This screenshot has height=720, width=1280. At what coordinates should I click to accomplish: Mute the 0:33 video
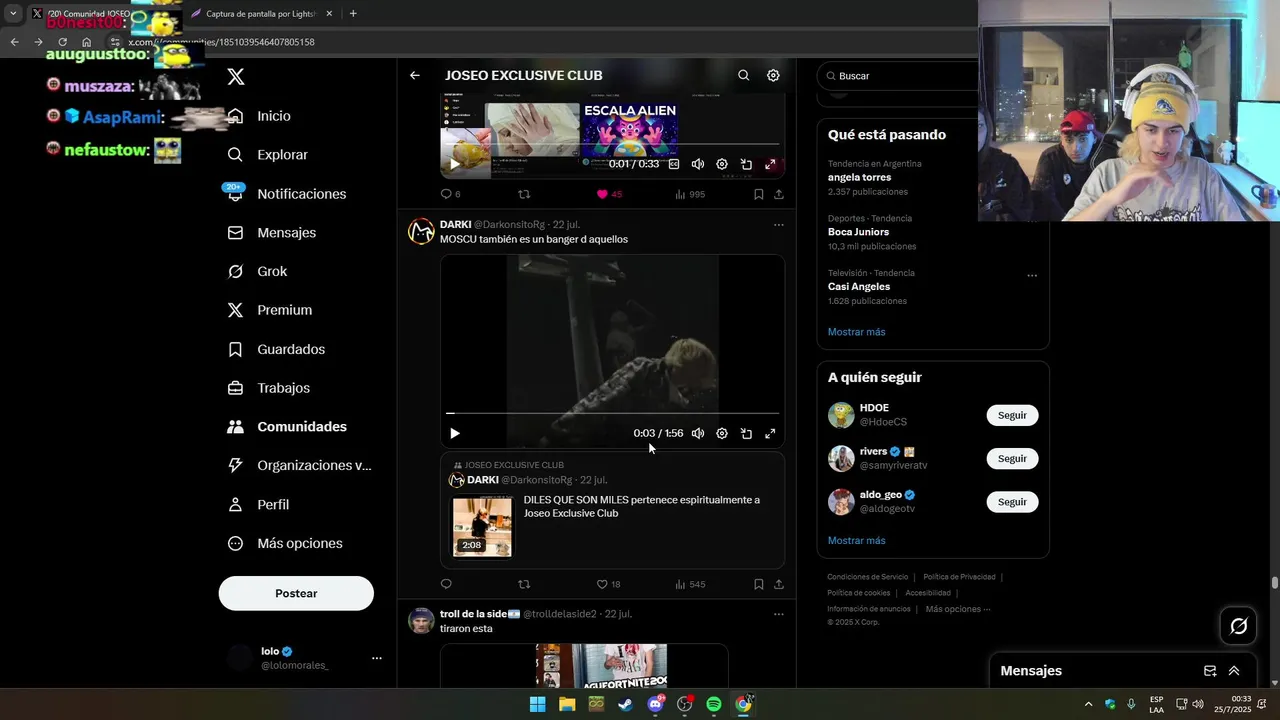(698, 164)
